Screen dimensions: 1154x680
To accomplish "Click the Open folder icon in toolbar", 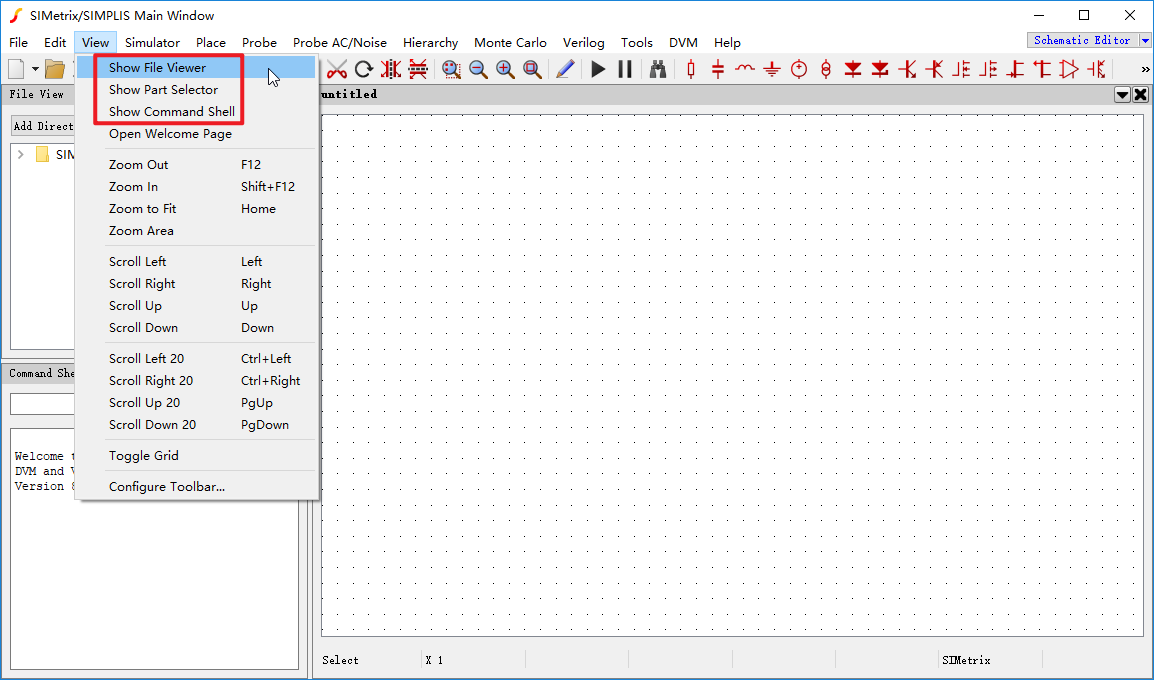I will [x=55, y=69].
